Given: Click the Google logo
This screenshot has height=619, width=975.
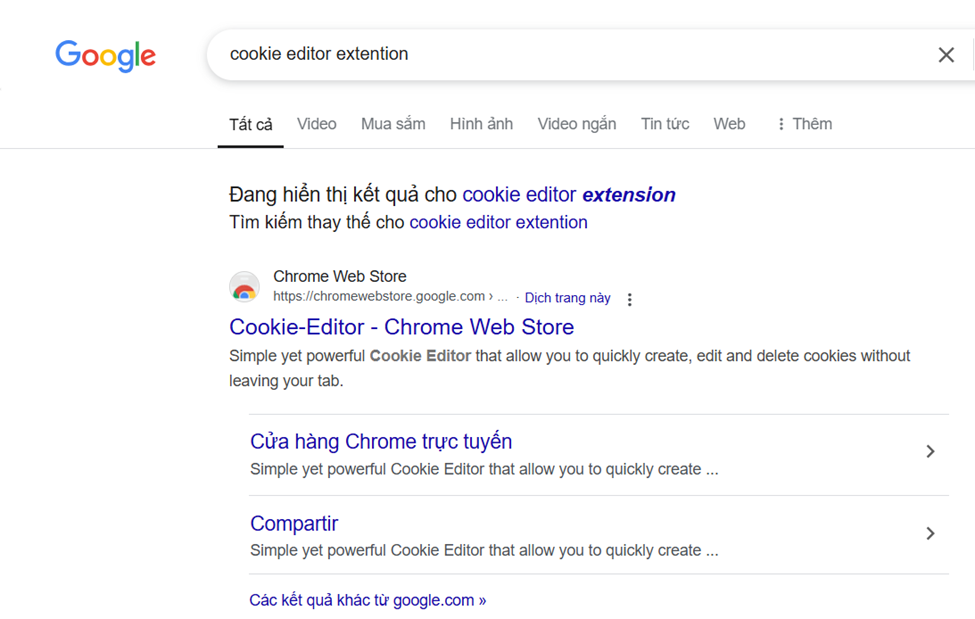Looking at the screenshot, I should pyautogui.click(x=106, y=56).
